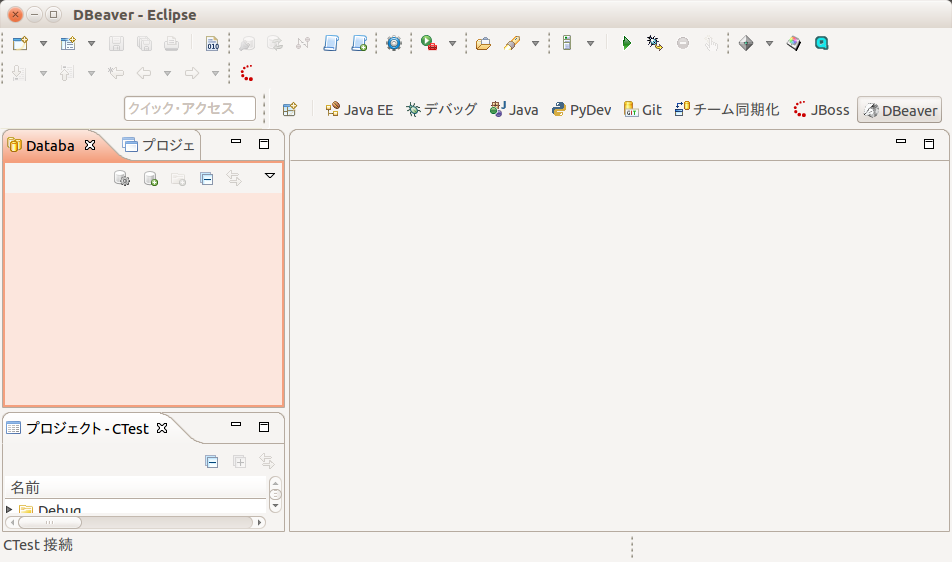Click the Forward navigation arrow icon

pyautogui.click(x=192, y=73)
